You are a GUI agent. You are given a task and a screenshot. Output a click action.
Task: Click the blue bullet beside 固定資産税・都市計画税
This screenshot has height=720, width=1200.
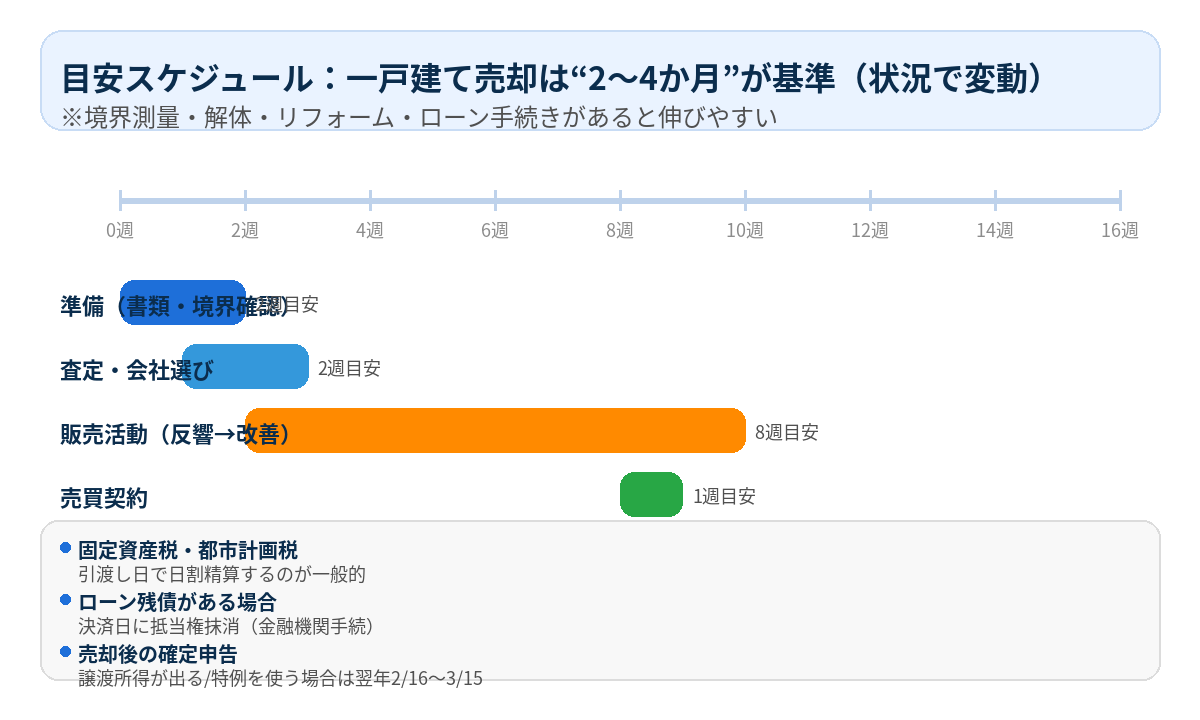(65, 548)
